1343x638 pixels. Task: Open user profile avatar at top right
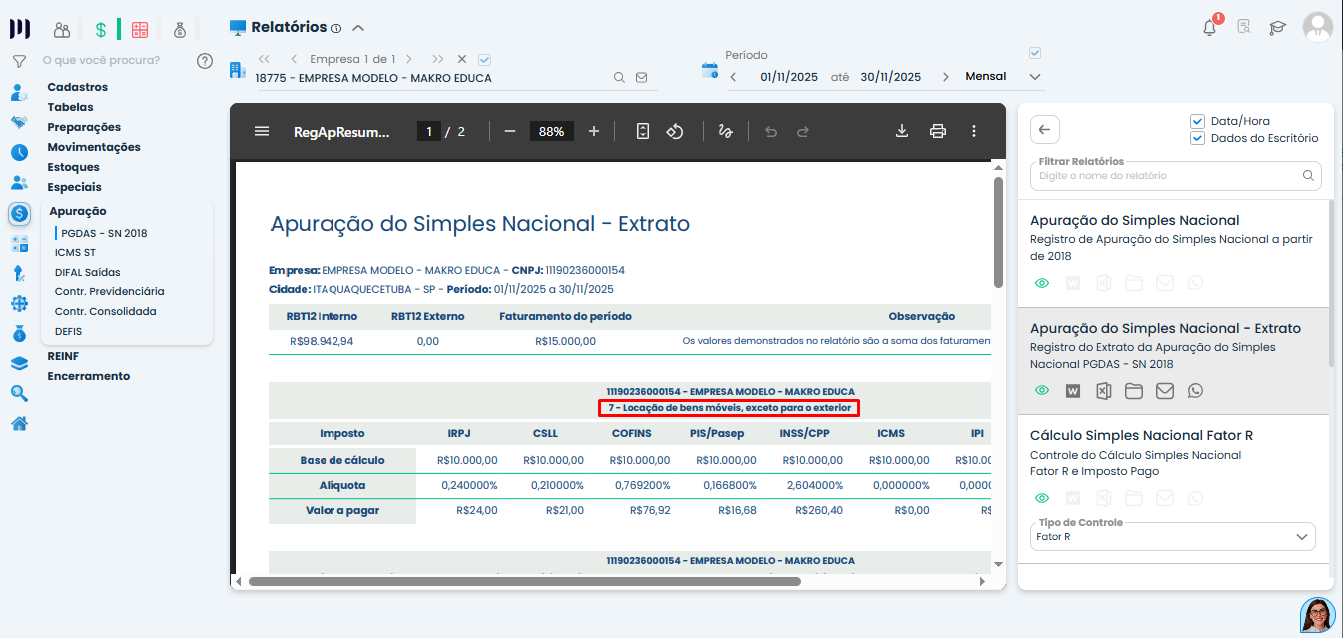click(x=1317, y=27)
